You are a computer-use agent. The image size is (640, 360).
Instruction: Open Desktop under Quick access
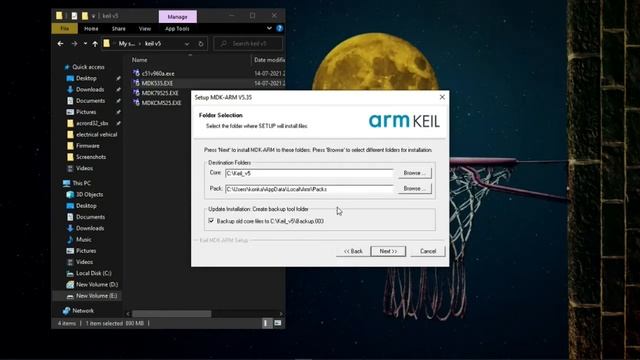[x=86, y=78]
